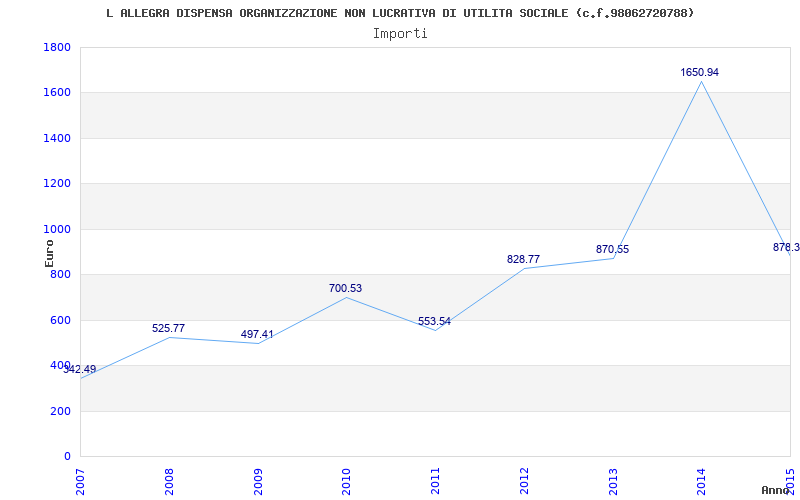Viewport: 800px width, 500px height.
Task: Select the 800 y-axis tick label
Action: tap(61, 275)
